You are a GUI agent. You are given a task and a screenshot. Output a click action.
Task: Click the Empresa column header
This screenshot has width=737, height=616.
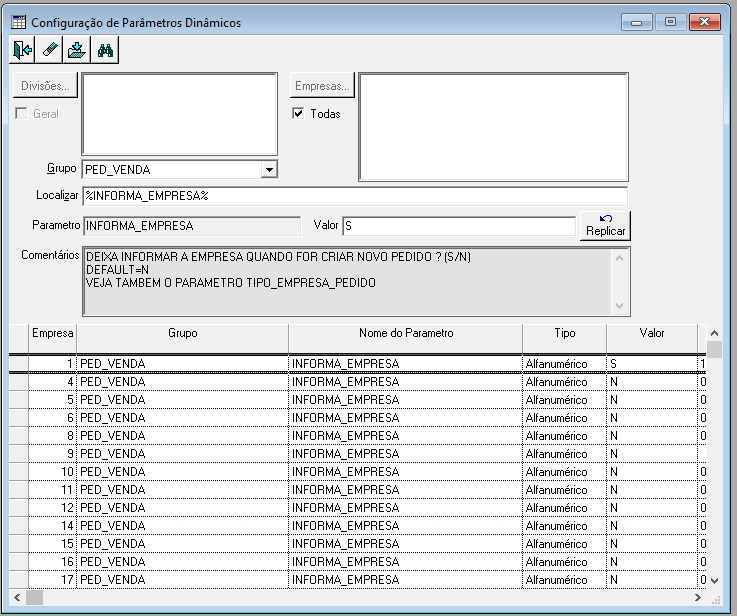coord(52,338)
